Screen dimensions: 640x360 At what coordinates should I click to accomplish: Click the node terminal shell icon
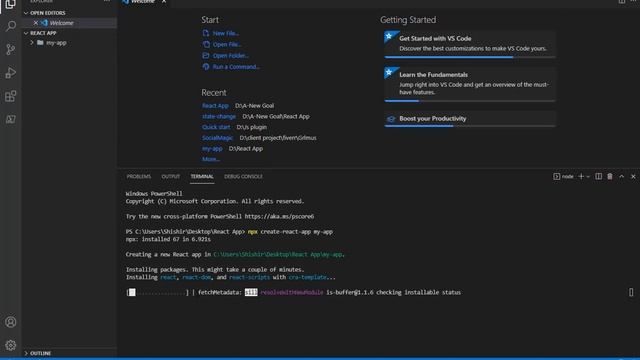click(557, 176)
